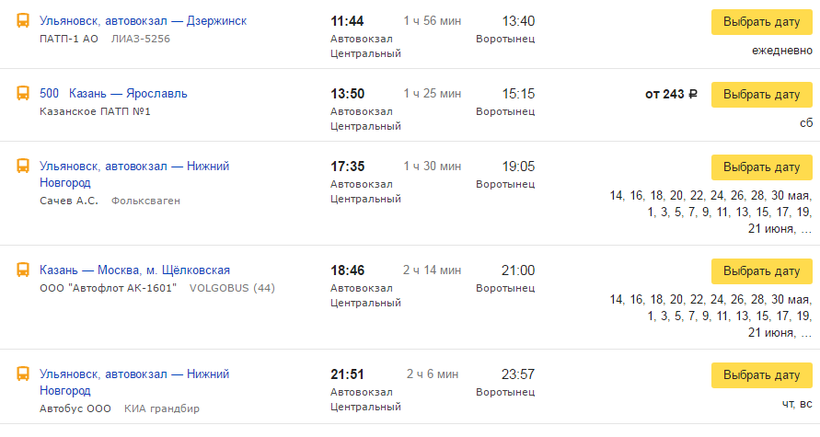Open 500 Казань — Ярославль route link
This screenshot has height=437, width=820.
[x=113, y=94]
